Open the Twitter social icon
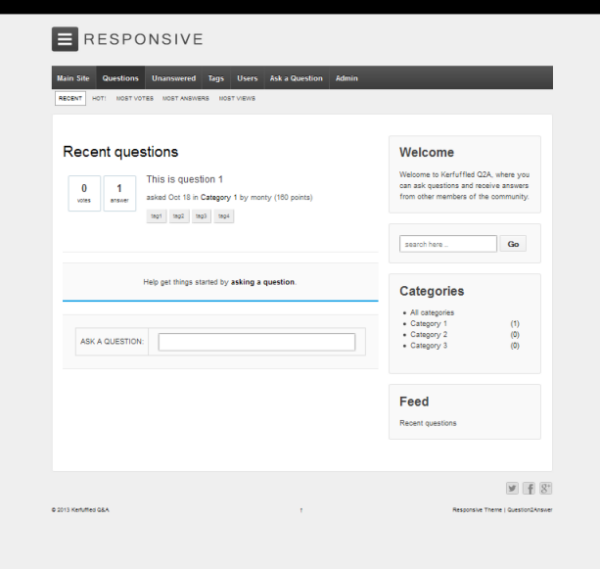Image resolution: width=600 pixels, height=569 pixels. tap(512, 488)
